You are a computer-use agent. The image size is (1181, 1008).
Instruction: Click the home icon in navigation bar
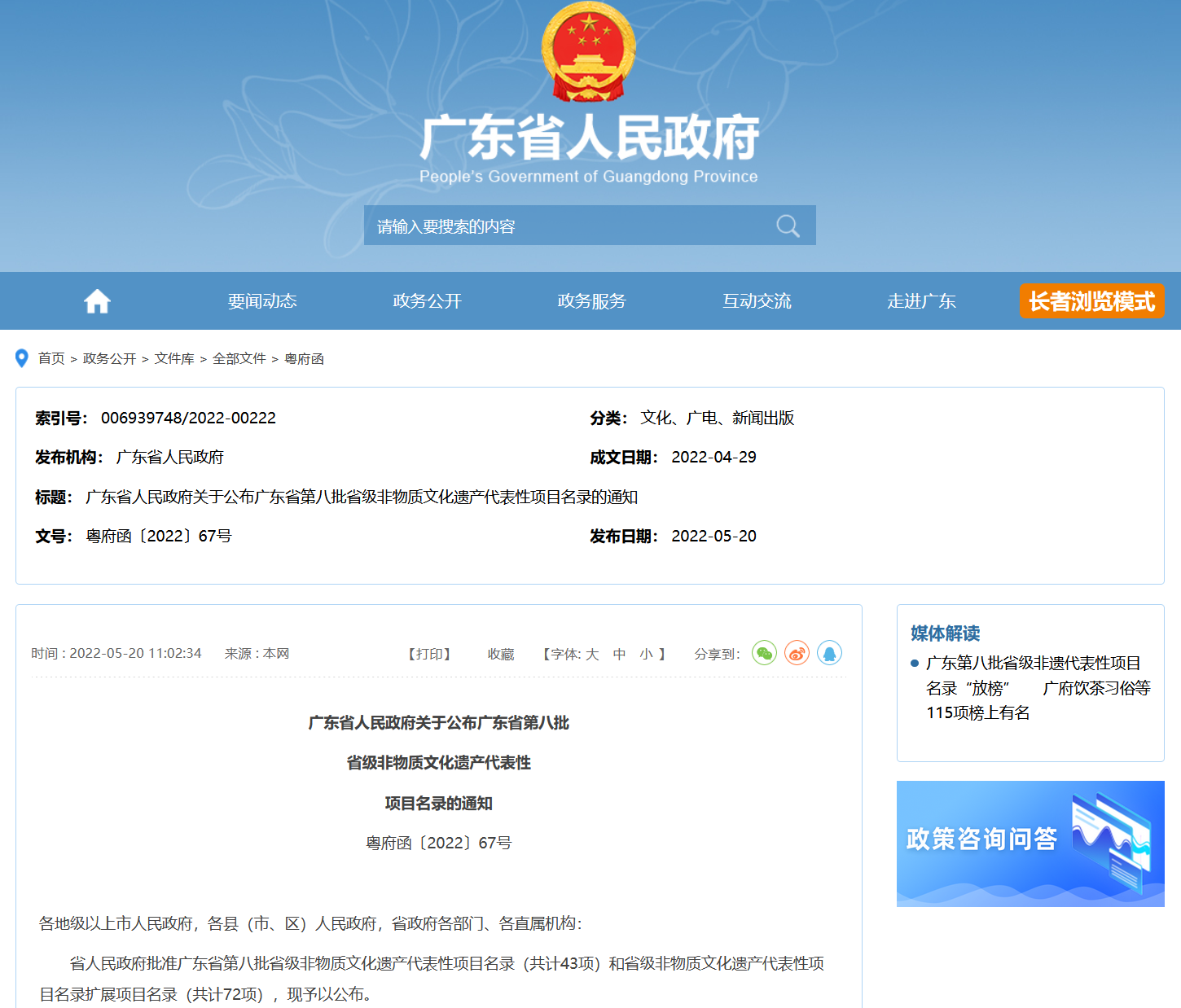(x=97, y=301)
